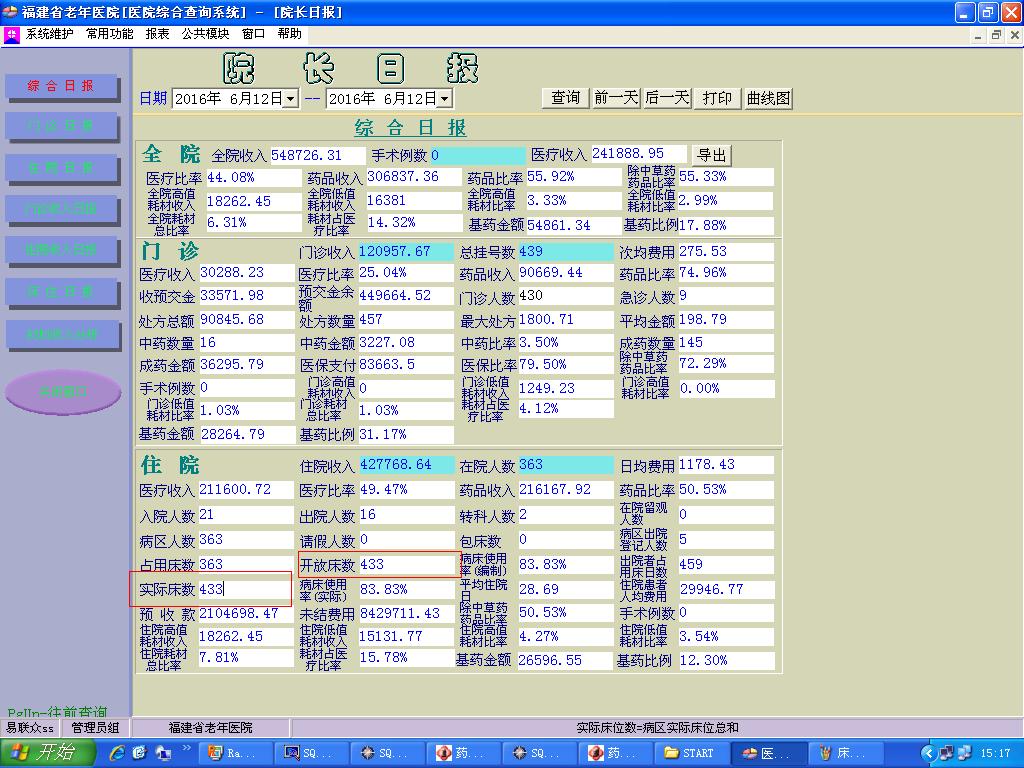Screen dimensions: 1024x768
Task: Select the 门诊收入日报 sidebar button
Action: 61,208
